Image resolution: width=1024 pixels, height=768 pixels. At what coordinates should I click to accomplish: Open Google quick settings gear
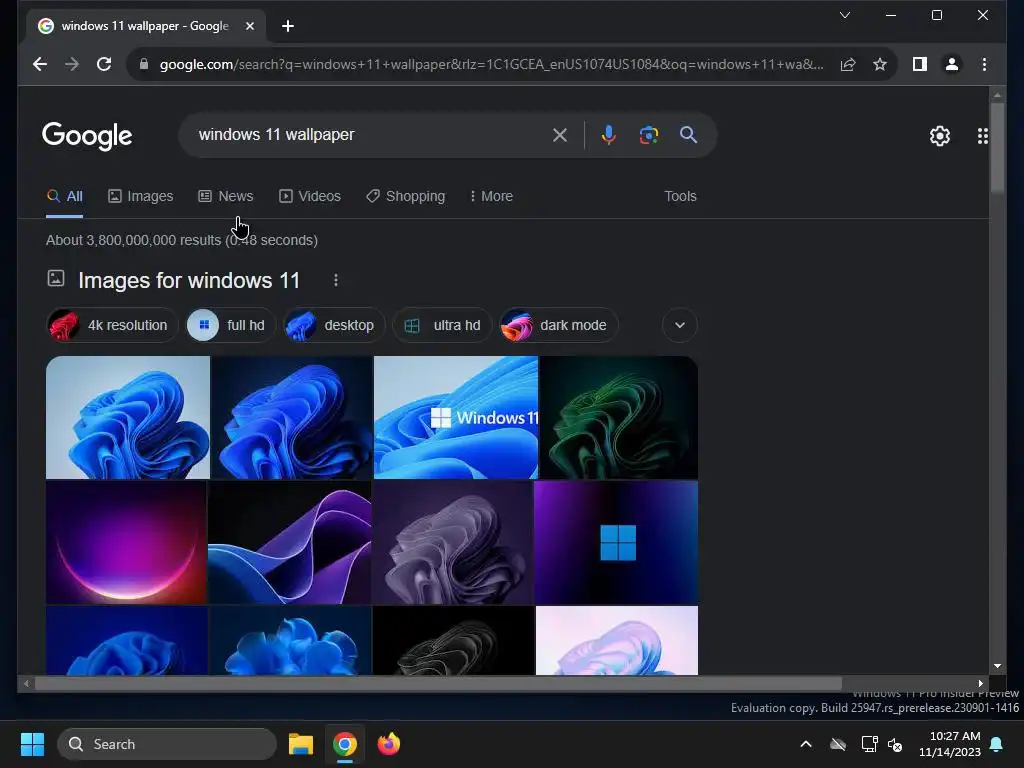pyautogui.click(x=939, y=136)
